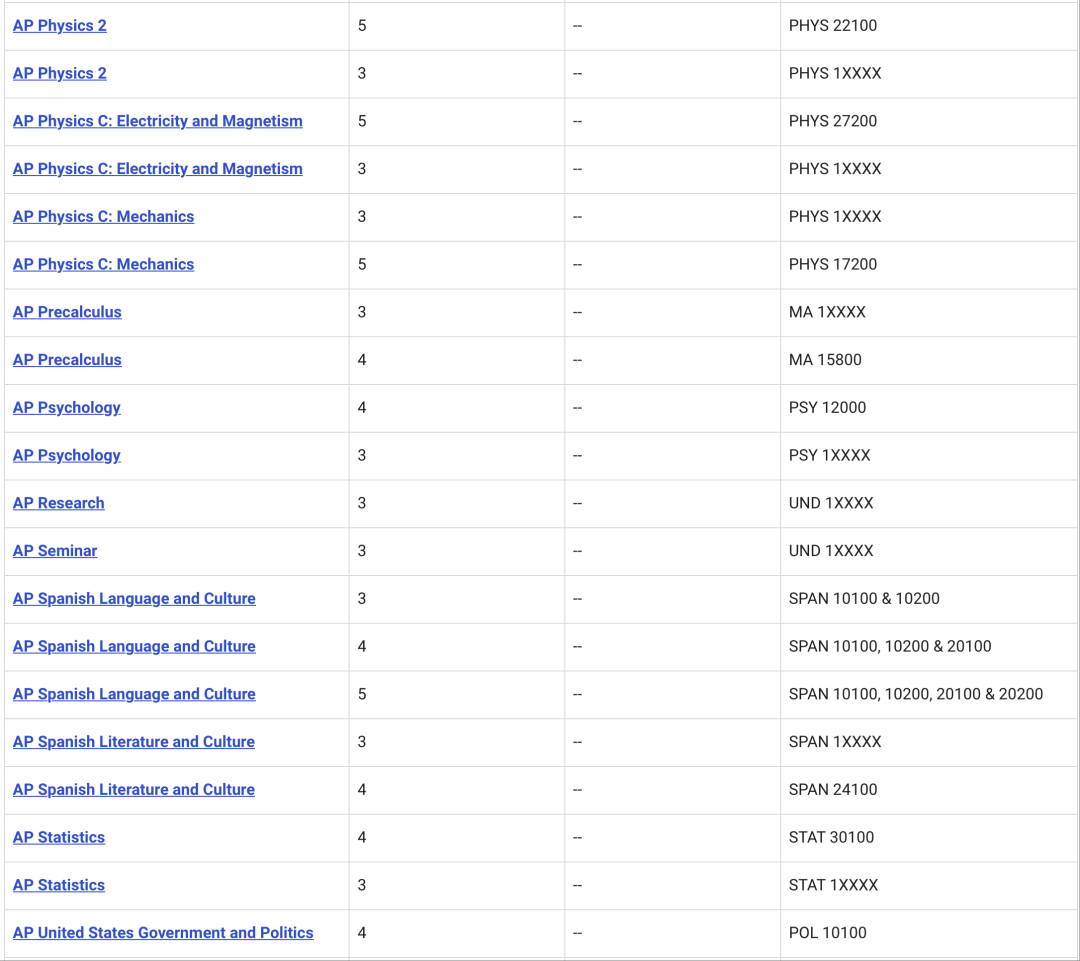
Task: Go to the AP Seminar link
Action: 55,551
